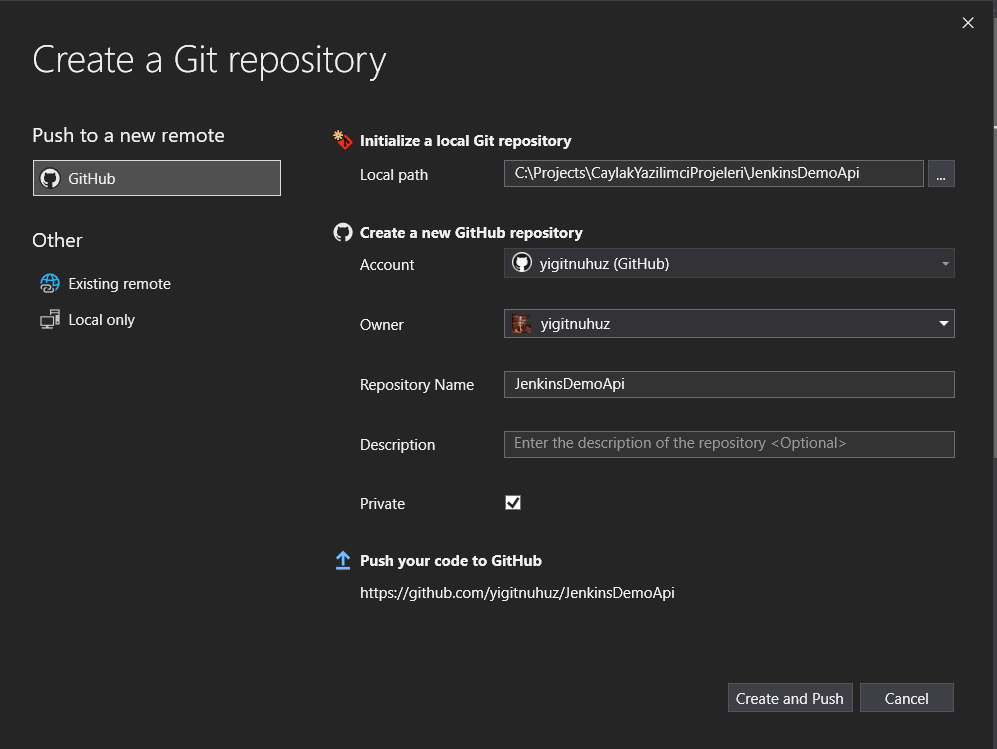Click the owner avatar for yigitnuhuz
Viewport: 997px width, 749px height.
pyautogui.click(x=521, y=324)
